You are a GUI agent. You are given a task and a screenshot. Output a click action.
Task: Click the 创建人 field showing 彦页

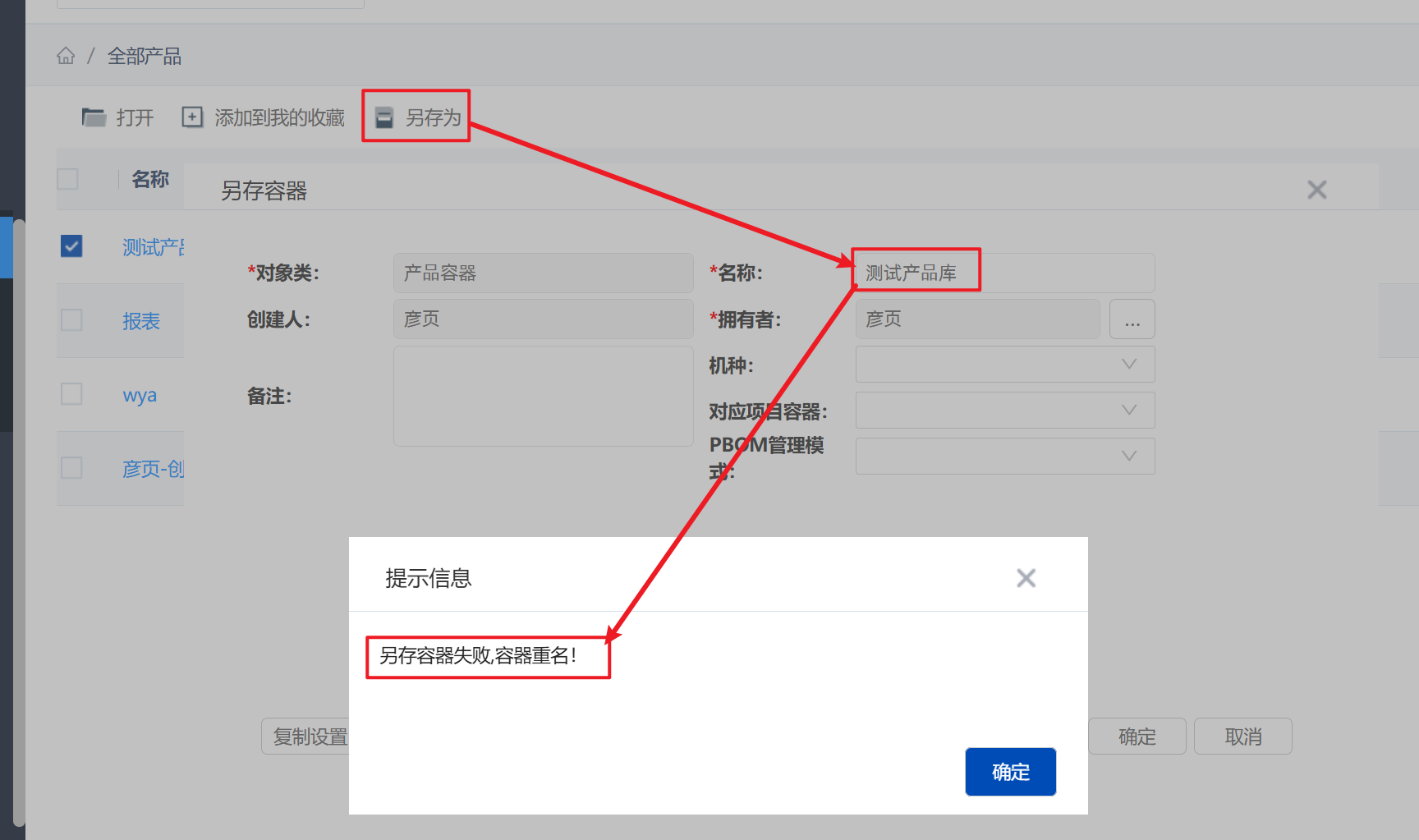point(544,319)
